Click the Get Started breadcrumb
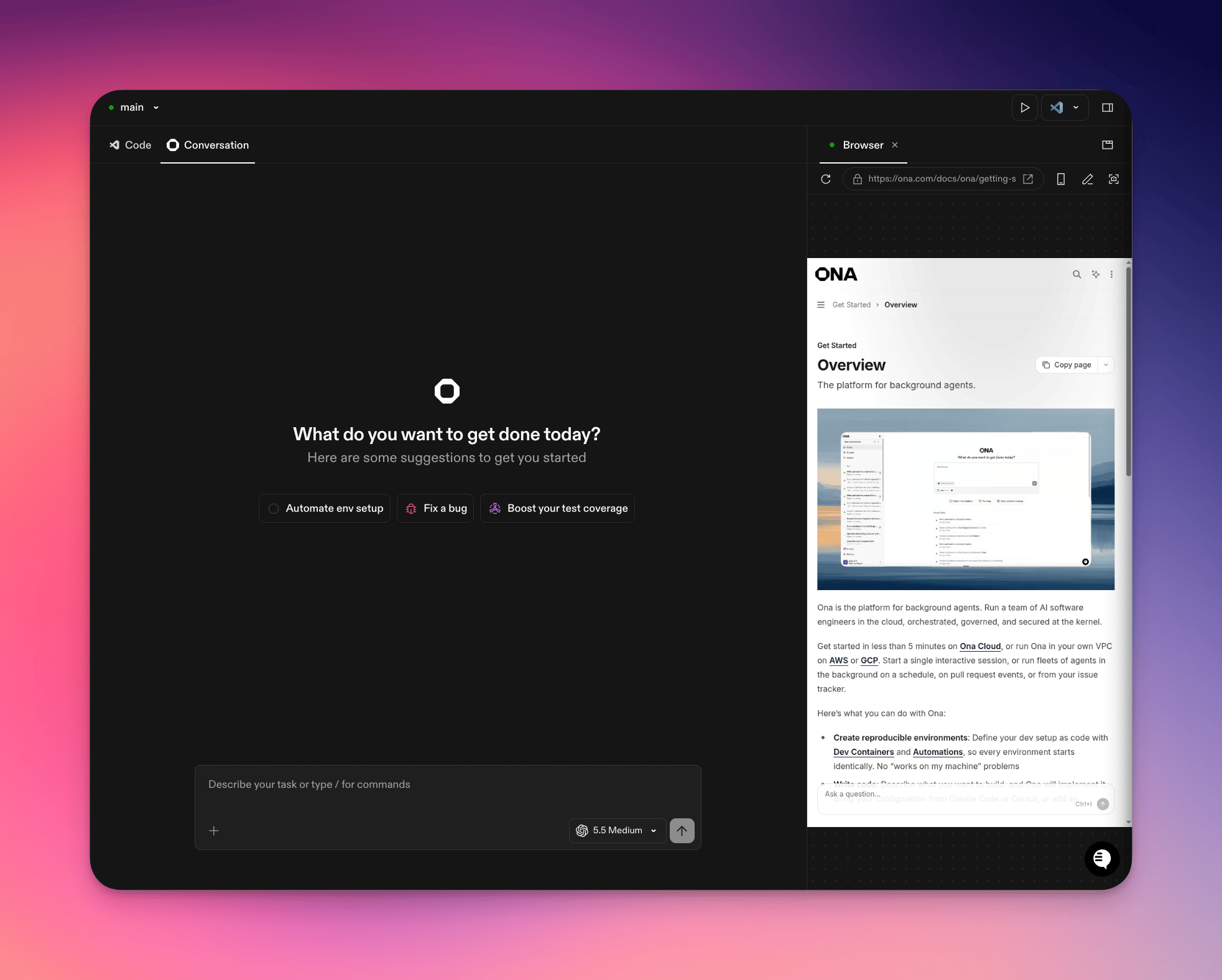The height and width of the screenshot is (980, 1222). pos(851,305)
